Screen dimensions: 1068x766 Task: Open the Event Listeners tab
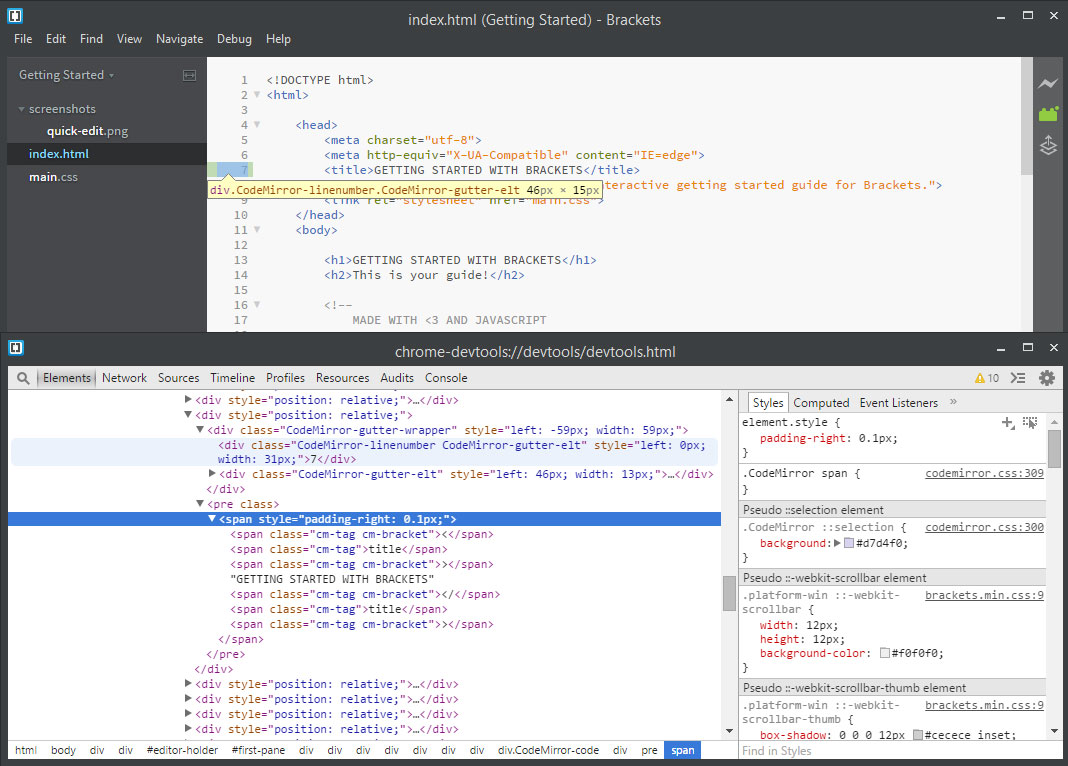pyautogui.click(x=898, y=403)
